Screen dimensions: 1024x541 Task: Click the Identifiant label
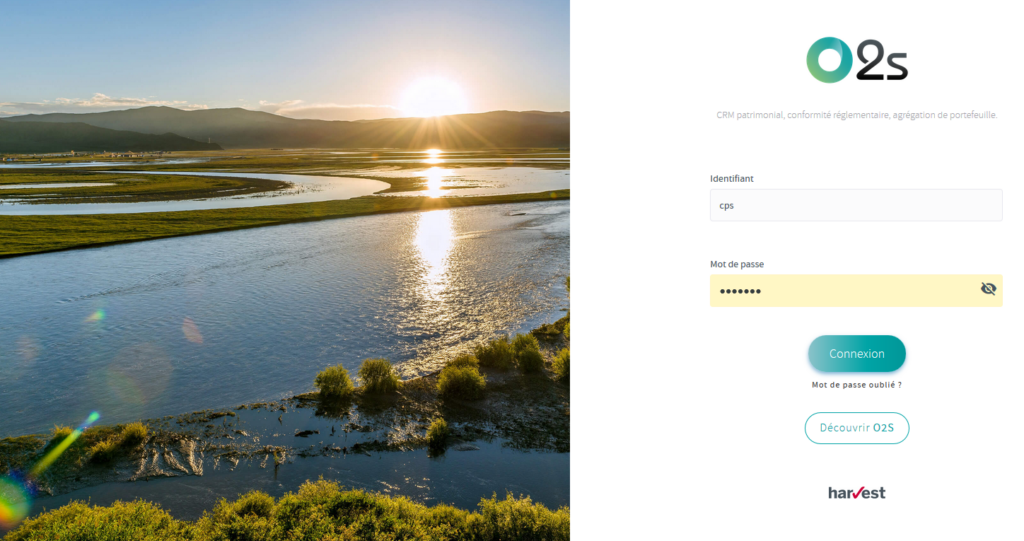tap(731, 178)
